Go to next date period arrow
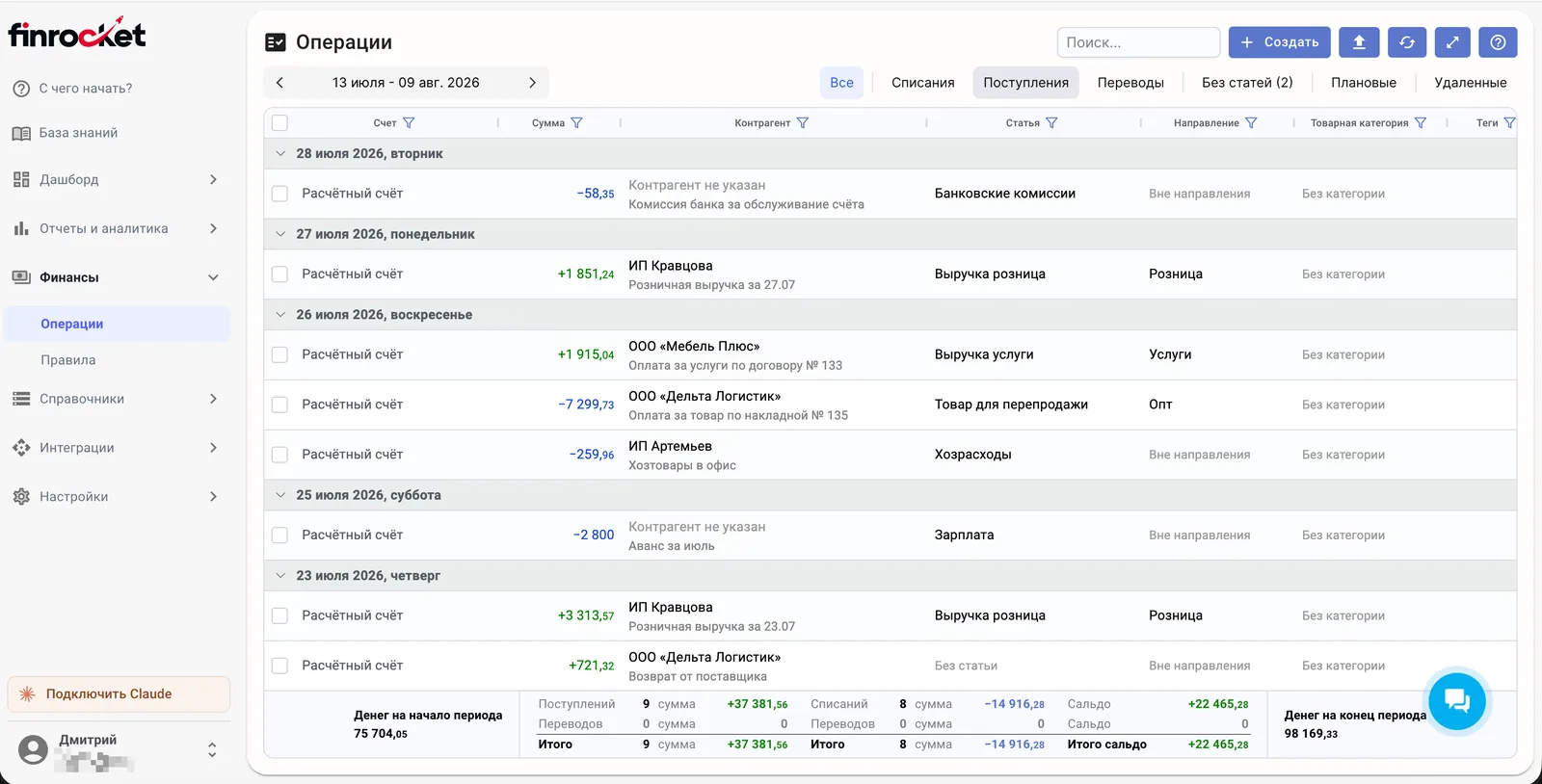This screenshot has width=1542, height=784. click(532, 83)
